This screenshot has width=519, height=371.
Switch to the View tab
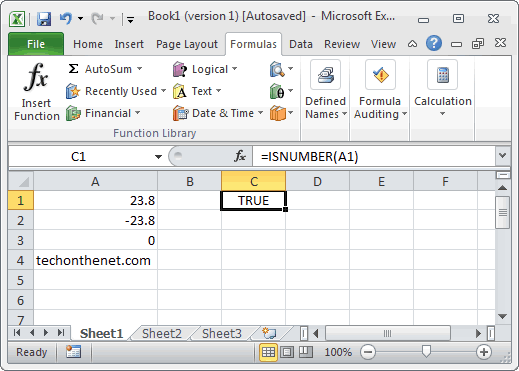383,44
